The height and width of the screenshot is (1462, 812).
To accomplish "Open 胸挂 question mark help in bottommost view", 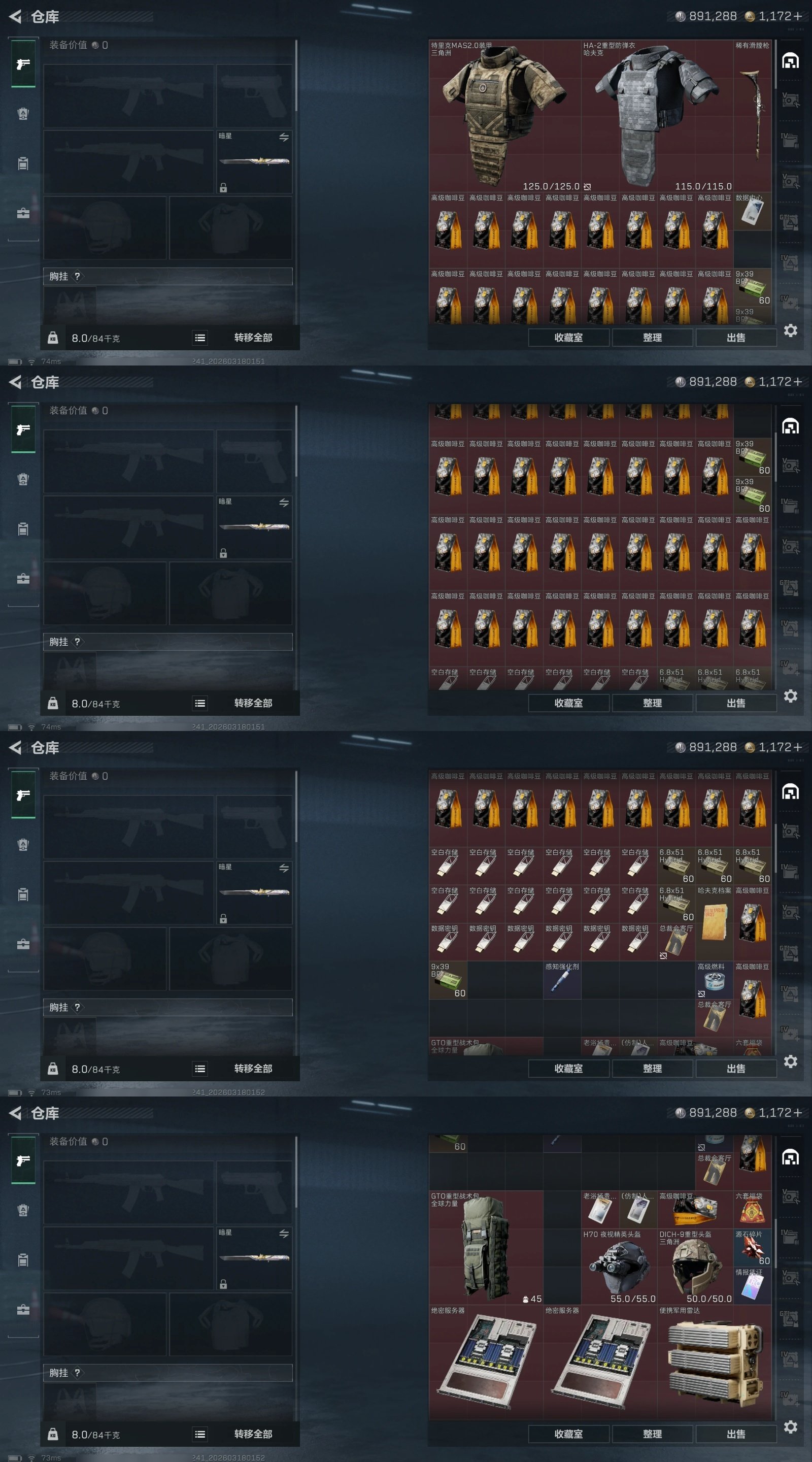I will click(x=77, y=1373).
